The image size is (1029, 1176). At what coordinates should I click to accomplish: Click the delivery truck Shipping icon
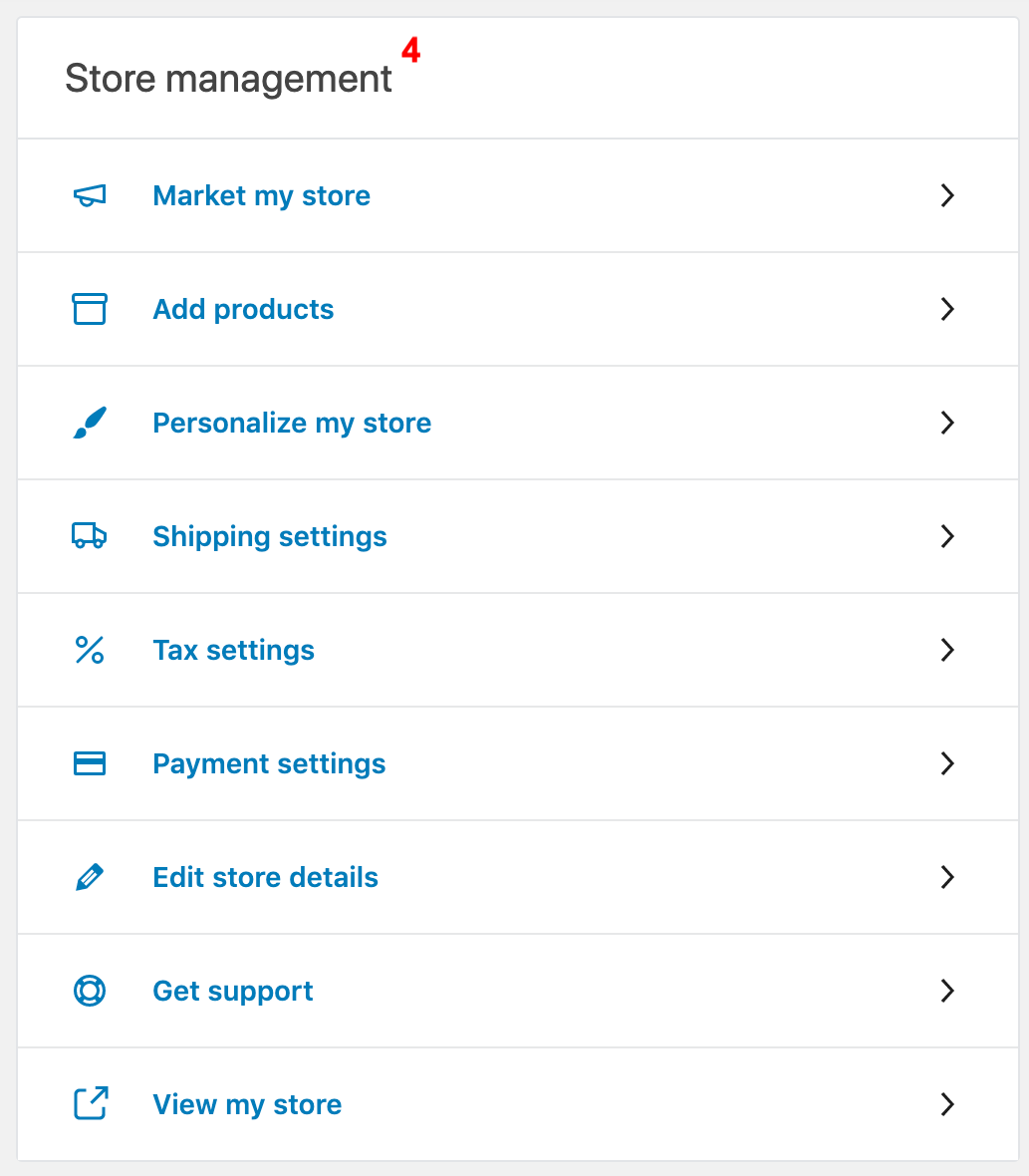tap(90, 536)
